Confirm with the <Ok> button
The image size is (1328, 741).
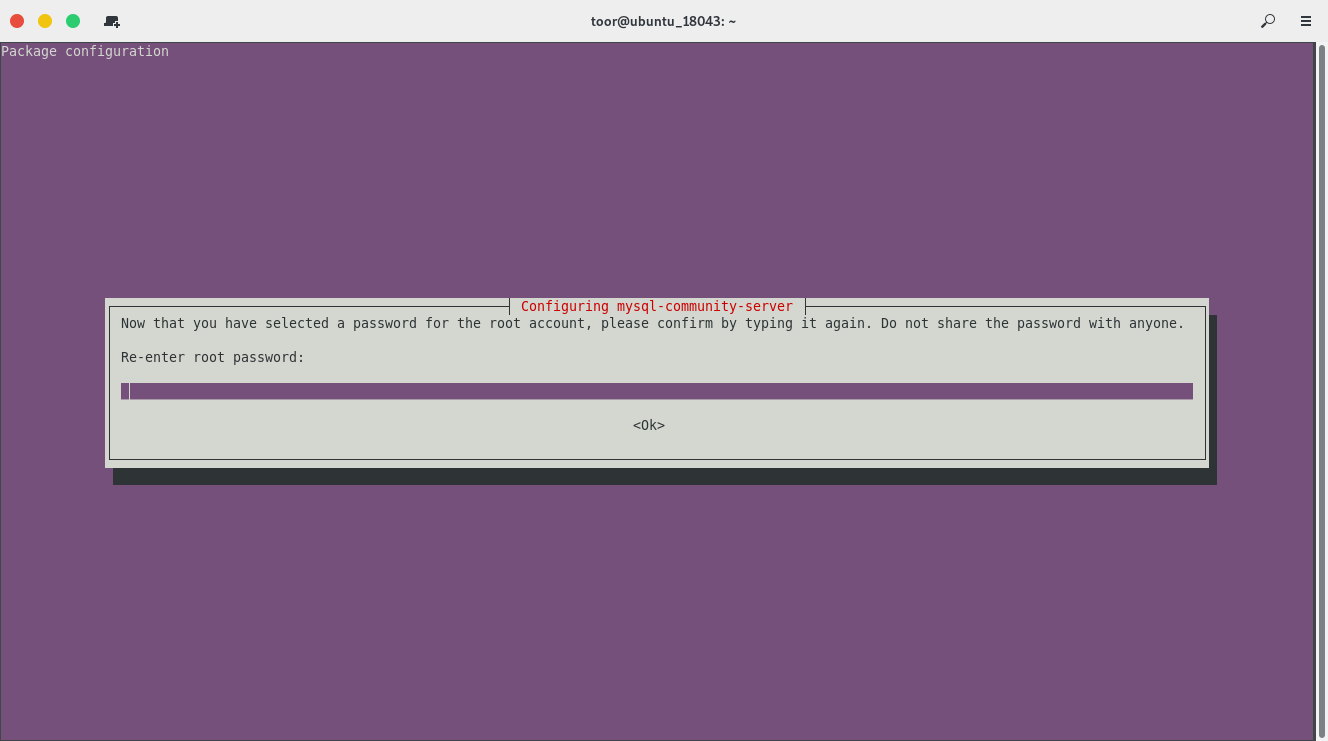tap(649, 425)
